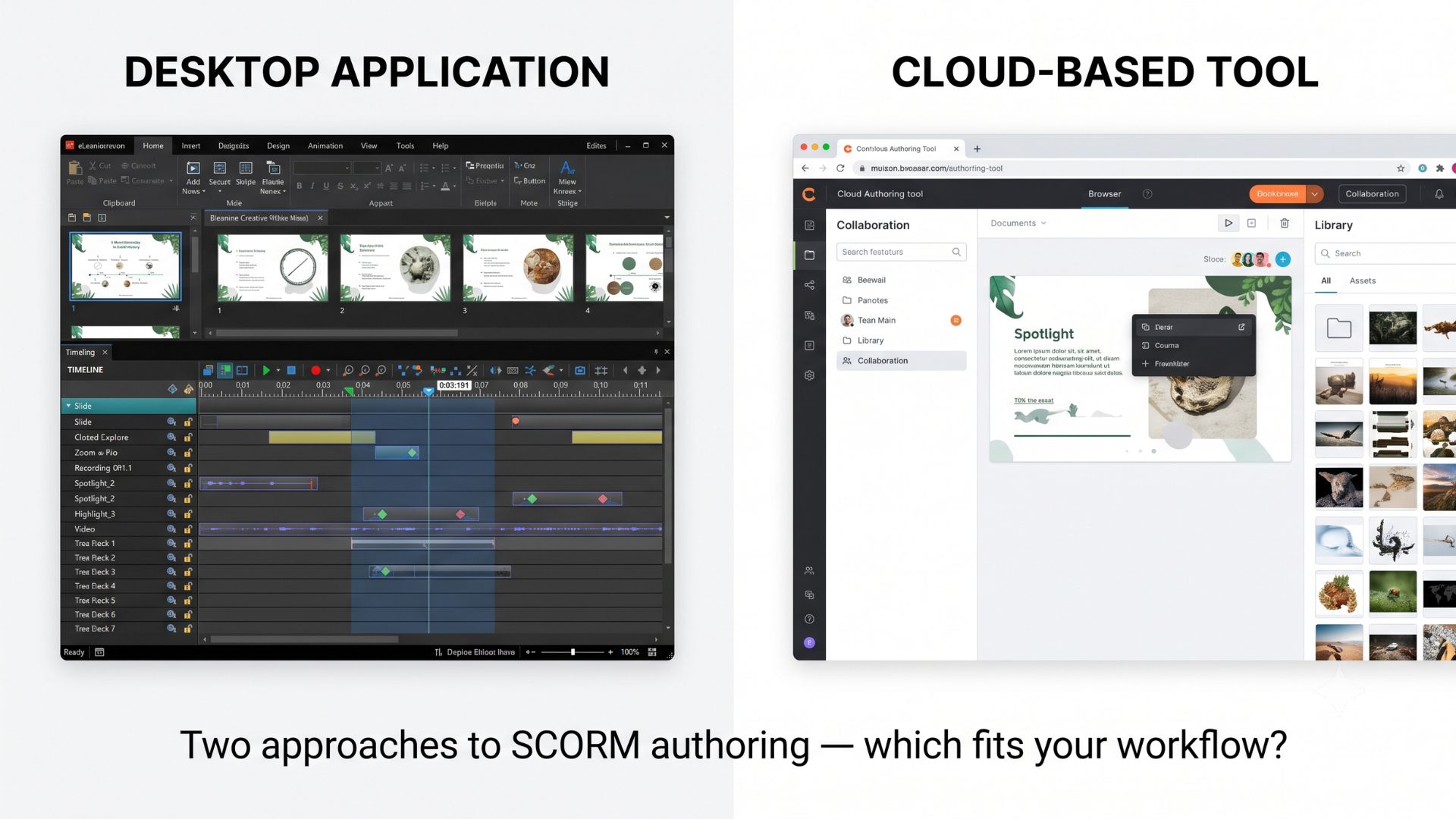The width and height of the screenshot is (1456, 819).
Task: Click the help question mark beside Browser
Action: (x=1147, y=194)
